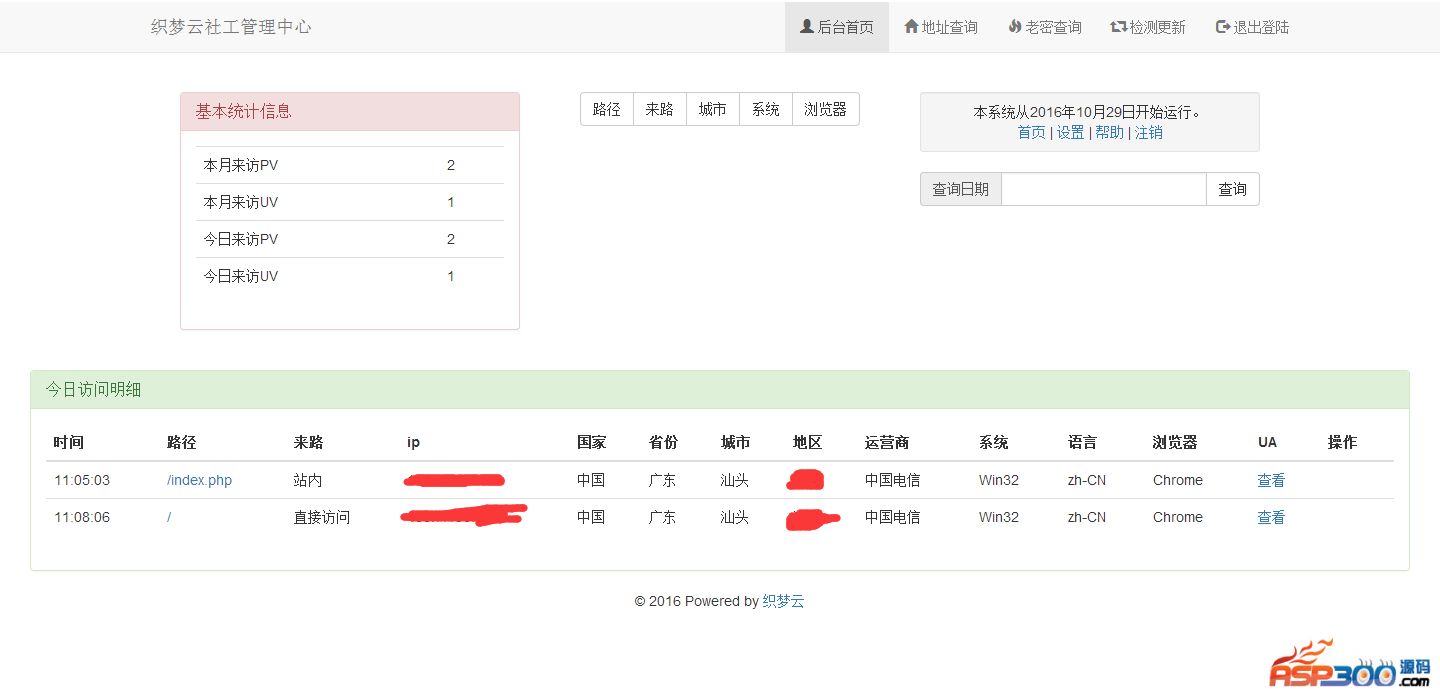Image resolution: width=1440 pixels, height=691 pixels.
Task: Open the 设置 link
Action: click(1071, 132)
